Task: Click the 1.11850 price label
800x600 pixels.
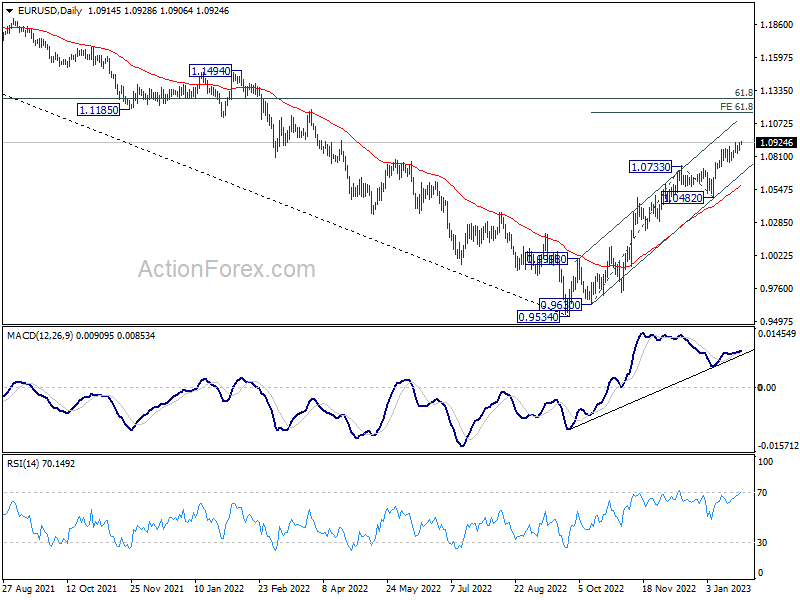Action: pyautogui.click(x=98, y=110)
